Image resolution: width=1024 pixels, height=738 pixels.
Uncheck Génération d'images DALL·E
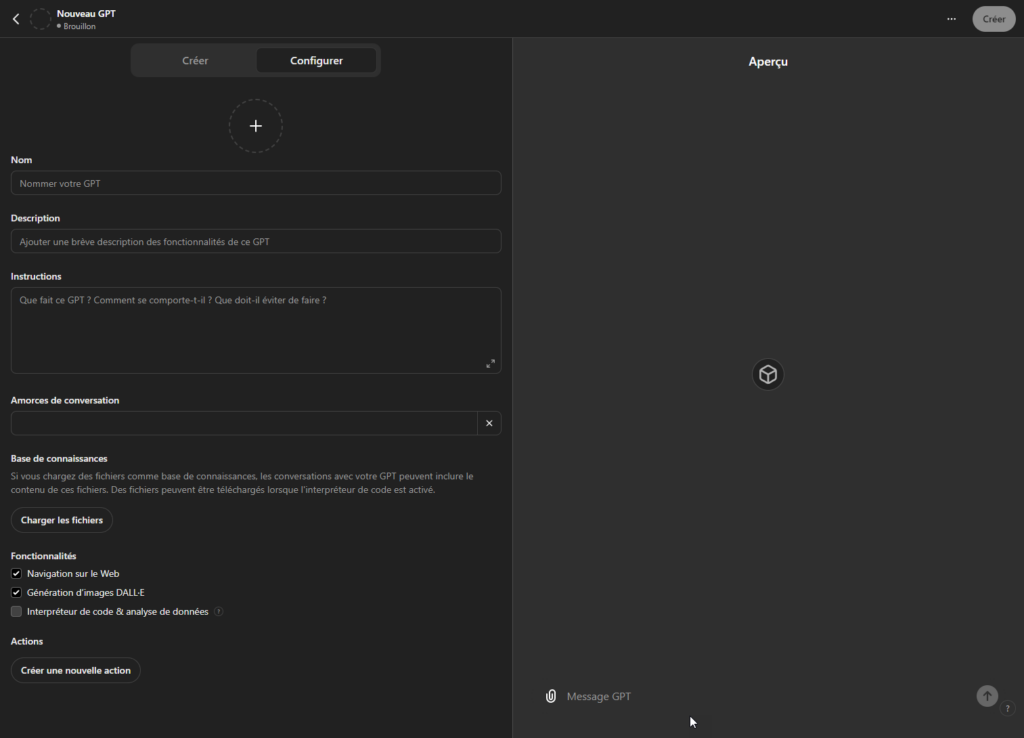16,592
